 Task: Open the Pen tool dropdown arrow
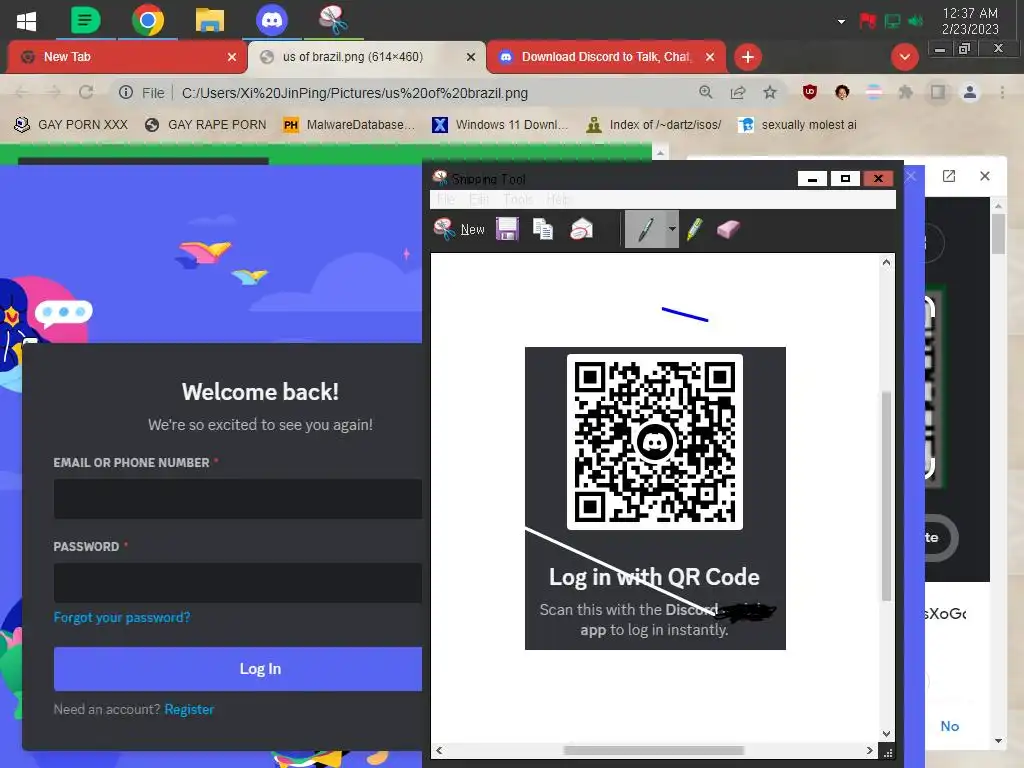click(x=672, y=229)
